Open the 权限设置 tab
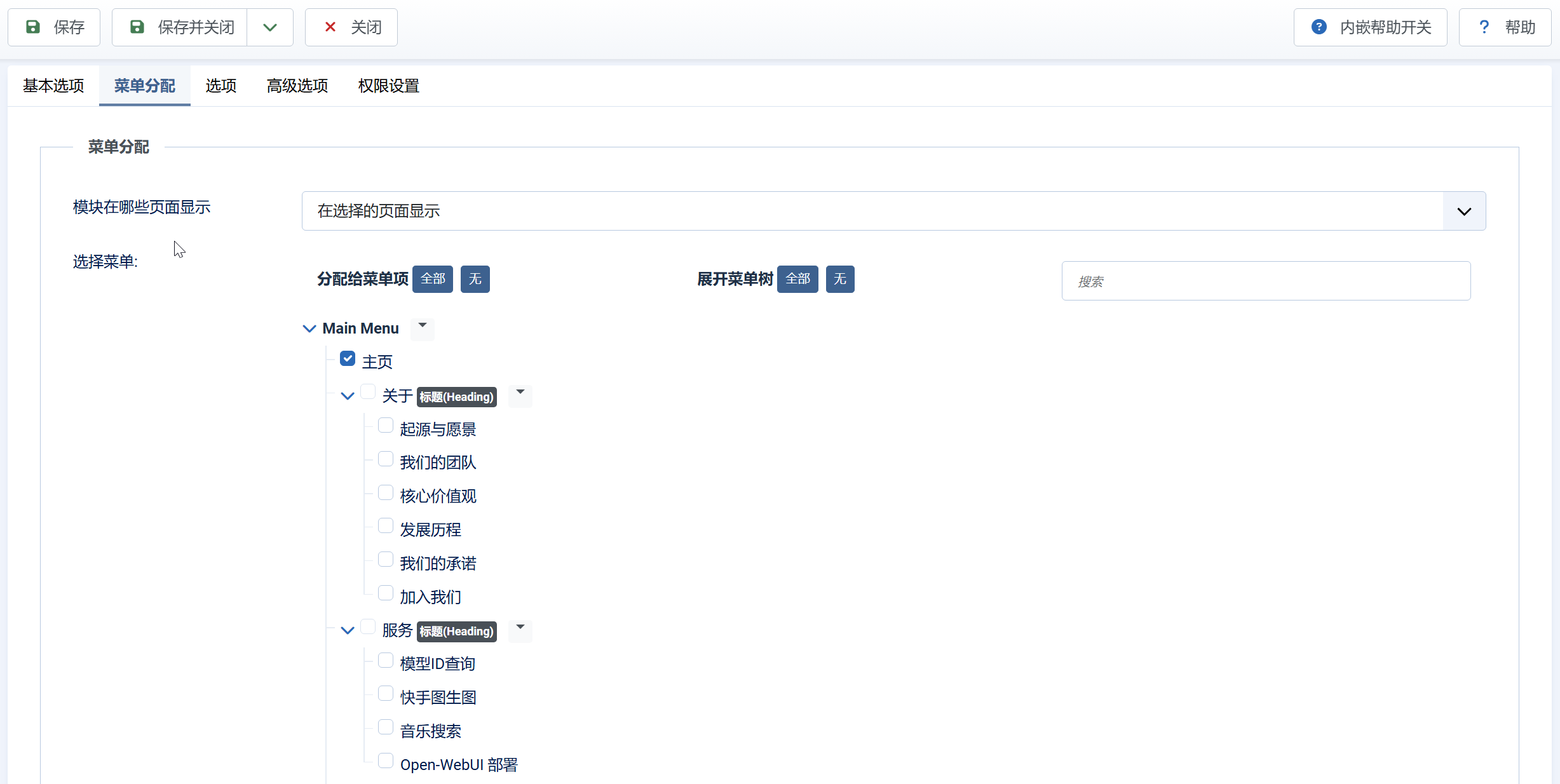Image resolution: width=1560 pixels, height=784 pixels. [389, 86]
